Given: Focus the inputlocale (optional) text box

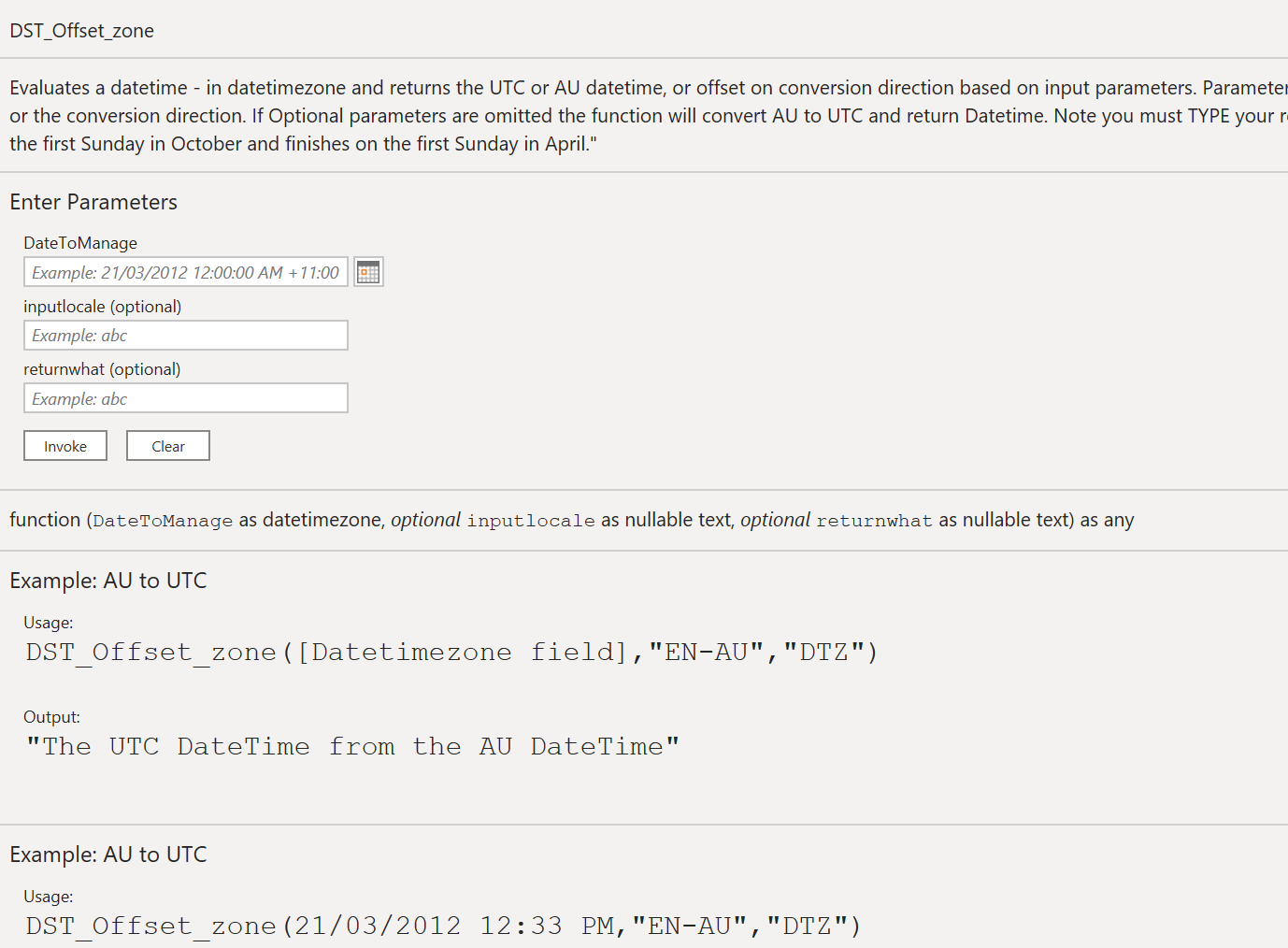Looking at the screenshot, I should coord(186,335).
